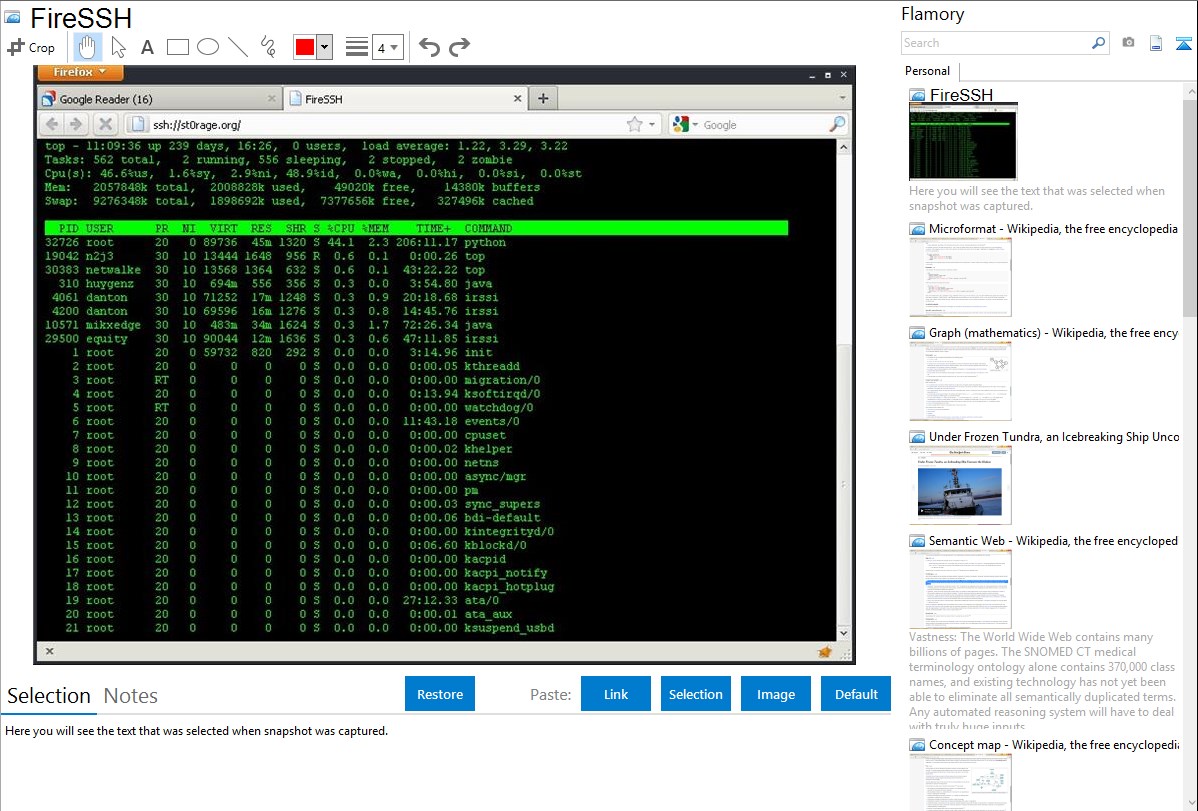Click the terminal scrollbar up arrow

(x=843, y=147)
